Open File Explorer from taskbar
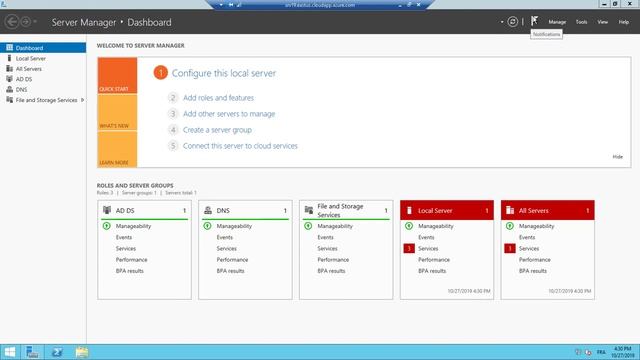This screenshot has width=640, height=360. click(x=82, y=352)
